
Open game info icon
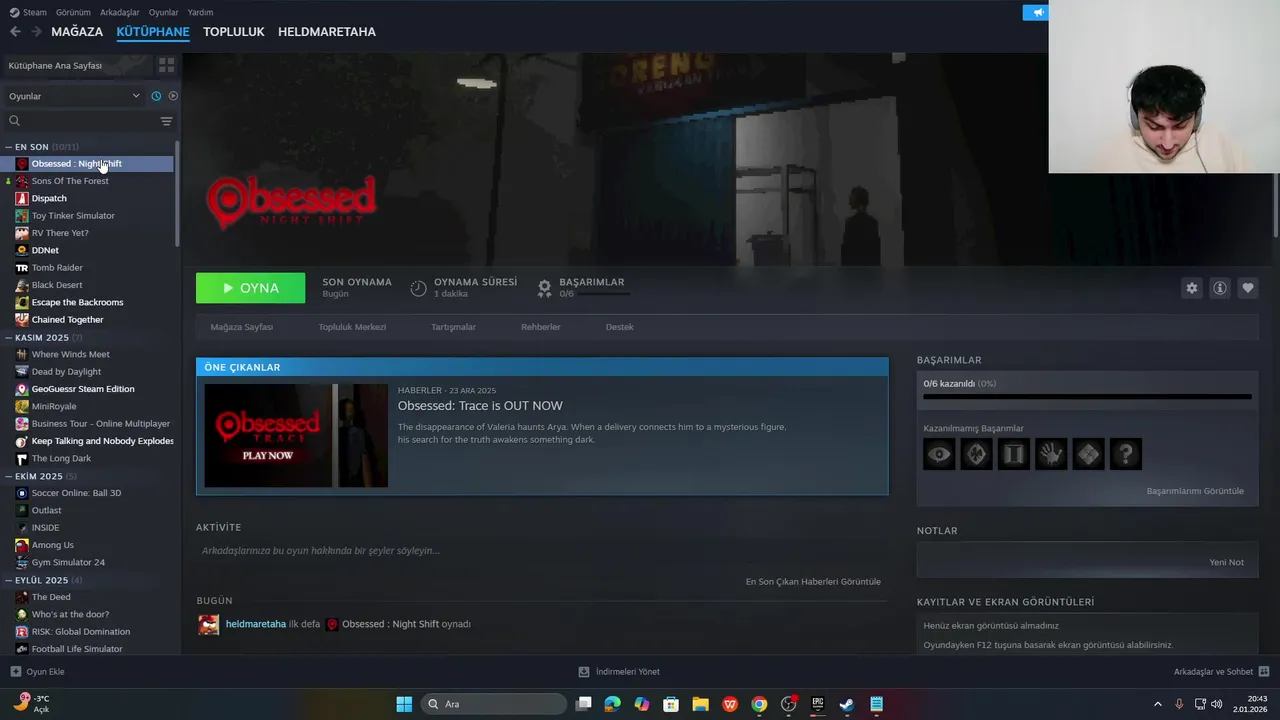tap(1220, 288)
